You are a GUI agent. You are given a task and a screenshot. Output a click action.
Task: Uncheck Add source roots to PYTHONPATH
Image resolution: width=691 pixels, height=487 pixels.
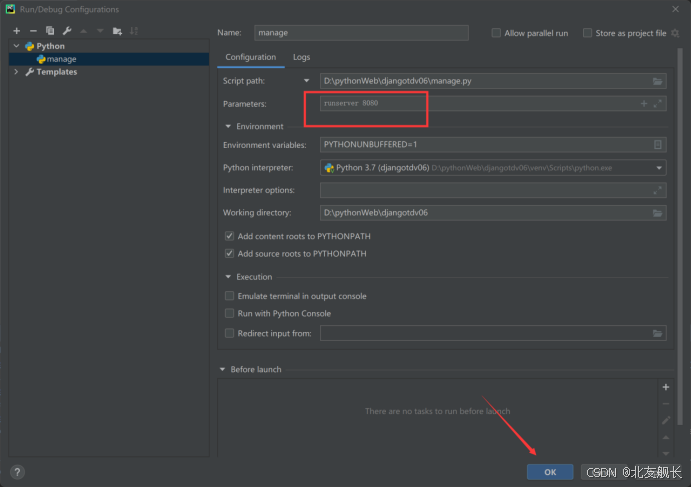(229, 253)
